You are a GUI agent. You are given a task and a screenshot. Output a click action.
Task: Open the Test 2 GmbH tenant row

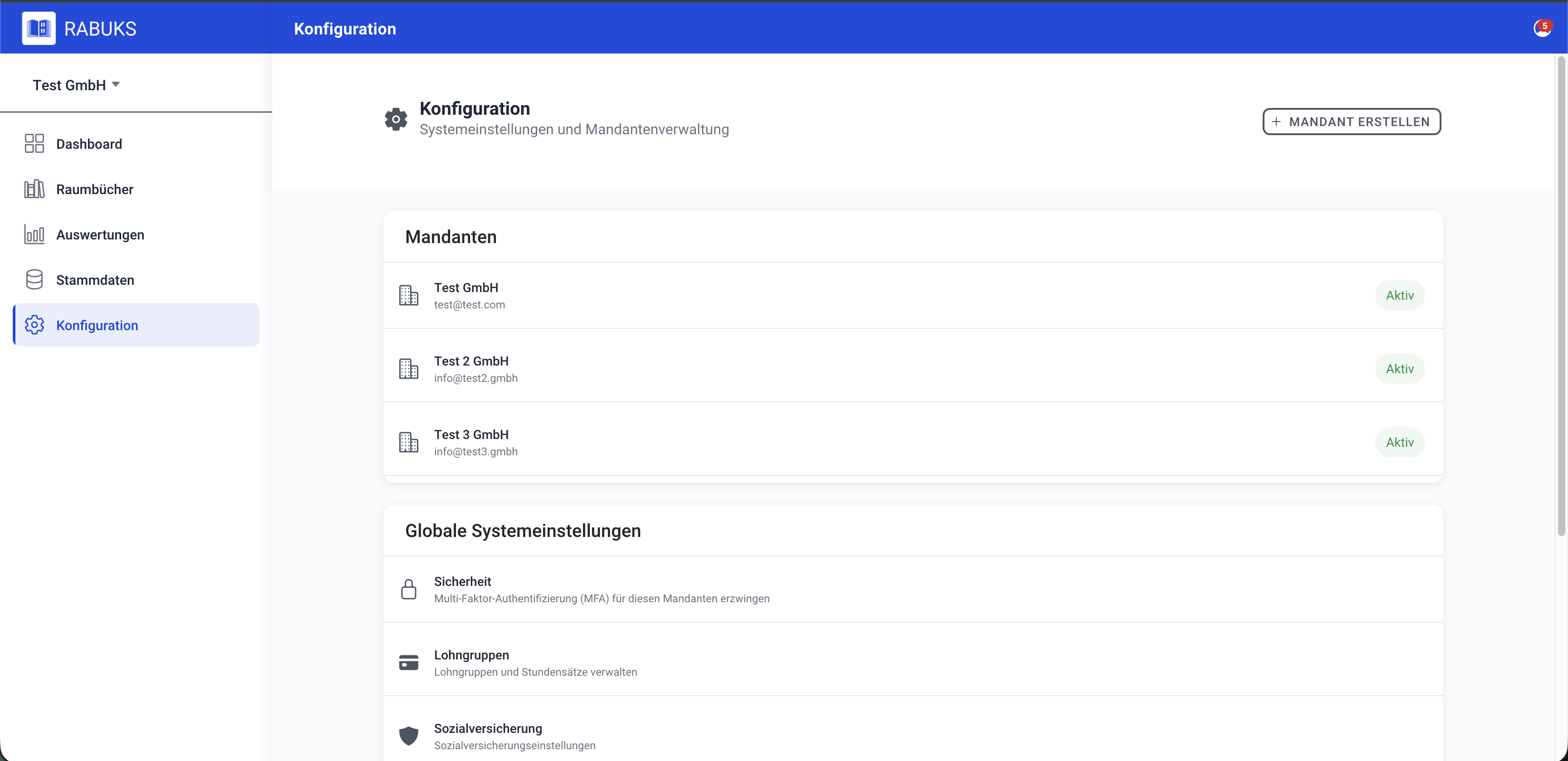(x=913, y=369)
